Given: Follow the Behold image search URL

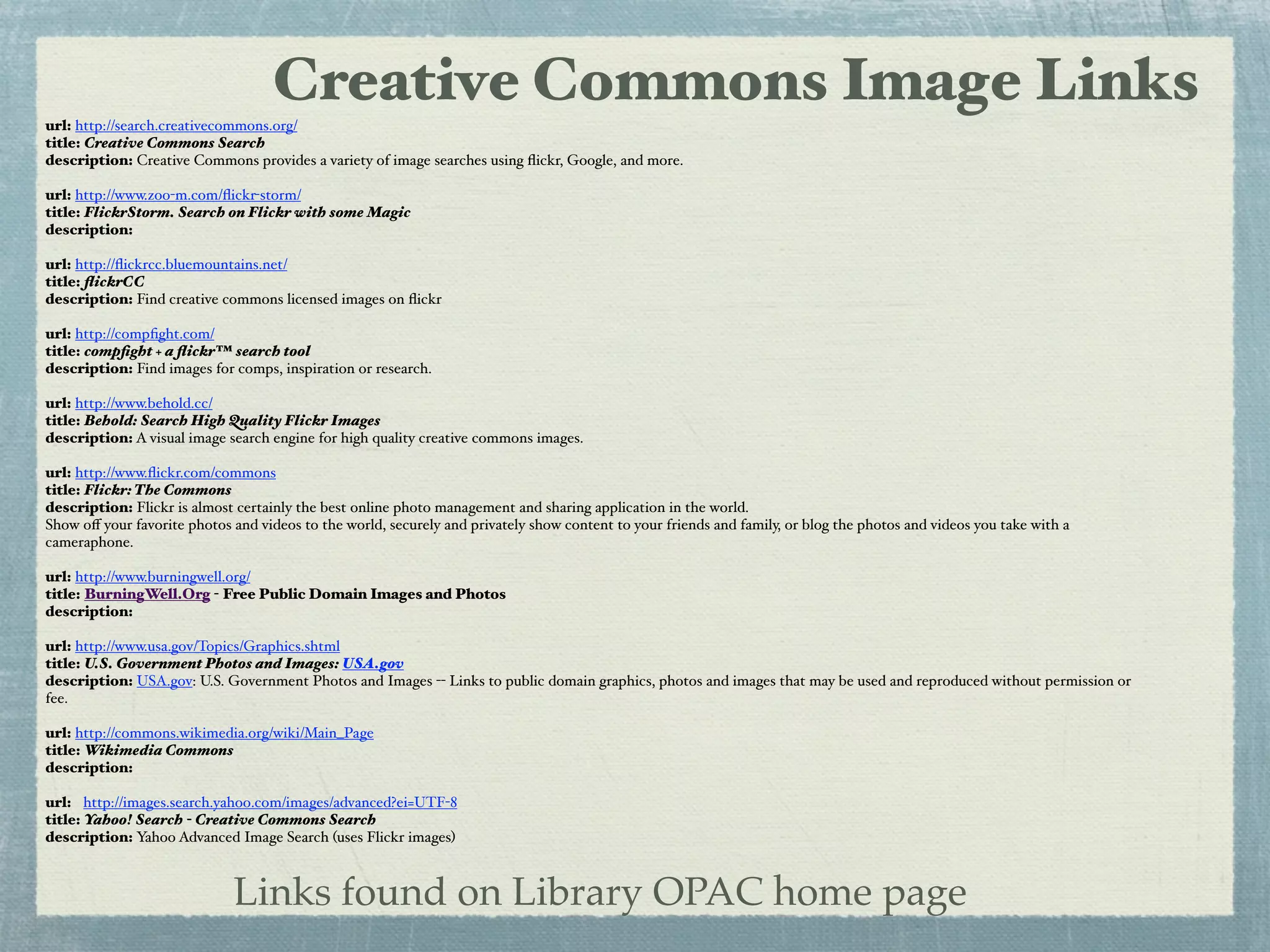Looking at the screenshot, I should pos(143,403).
